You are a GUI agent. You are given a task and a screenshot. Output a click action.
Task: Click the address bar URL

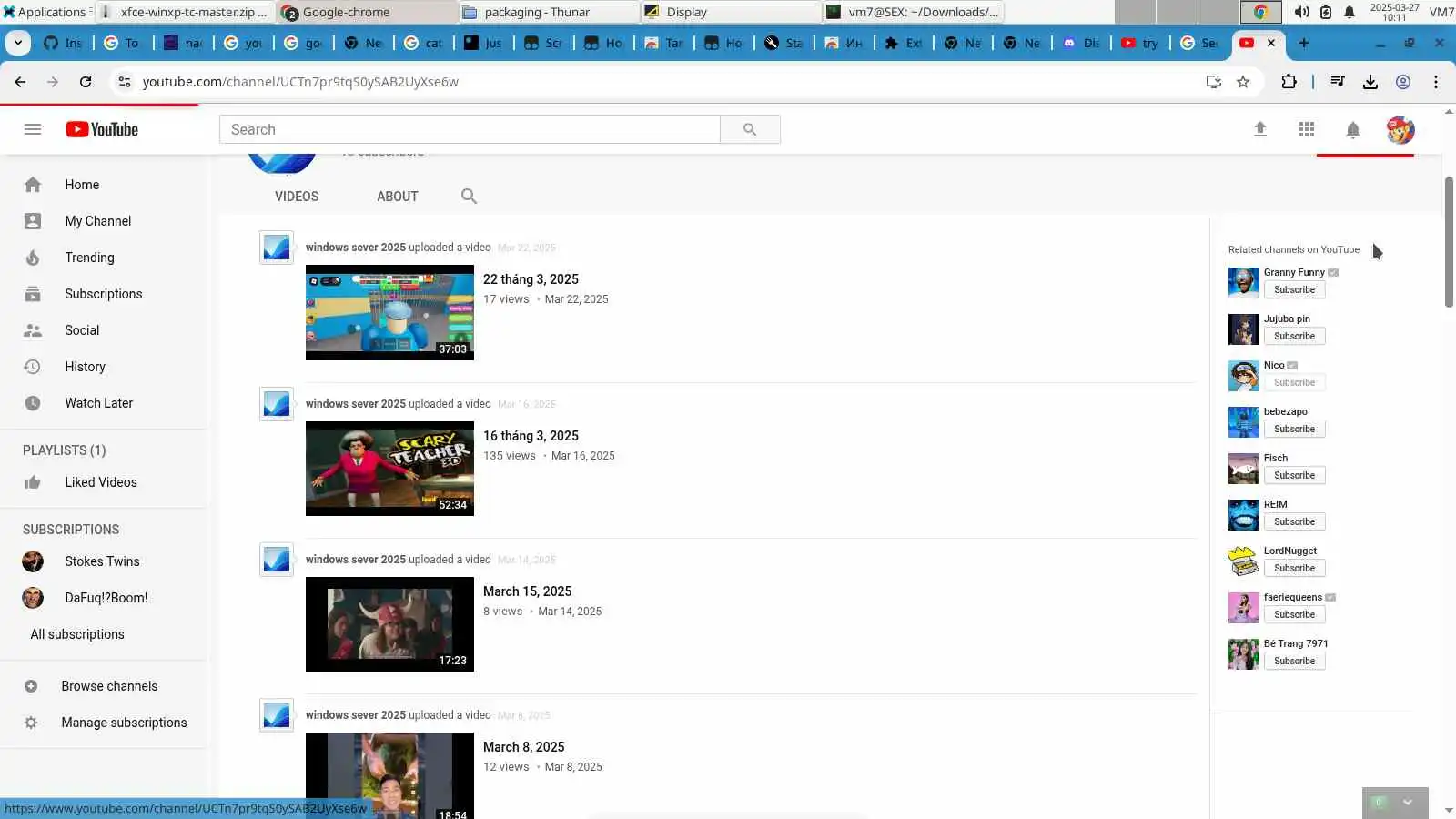pyautogui.click(x=300, y=82)
